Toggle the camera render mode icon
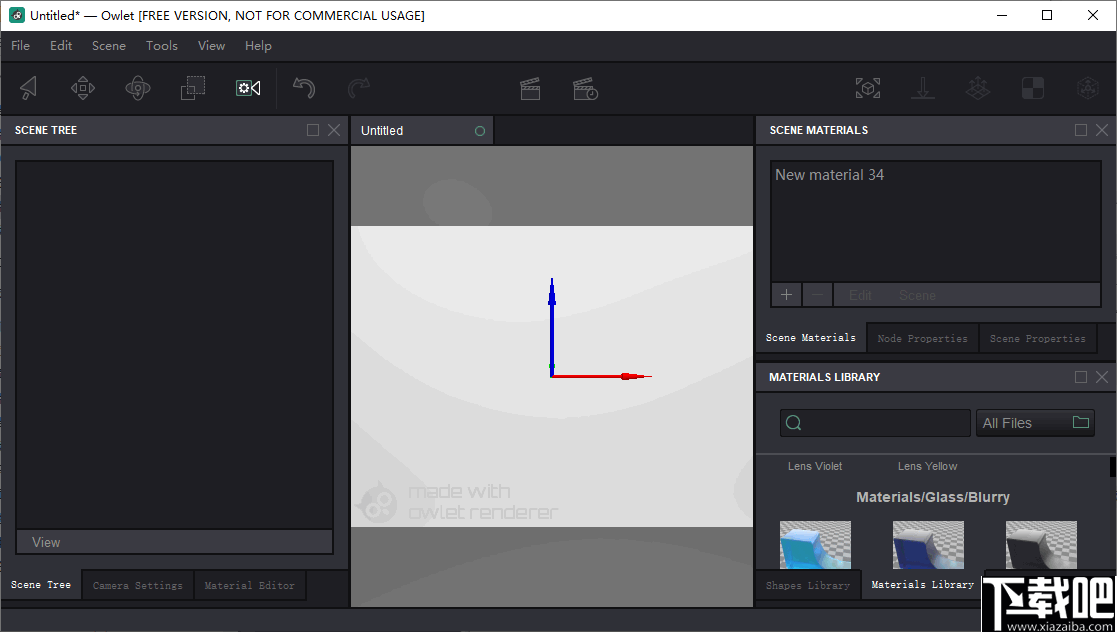Screen dimensions: 1117x632 point(248,87)
